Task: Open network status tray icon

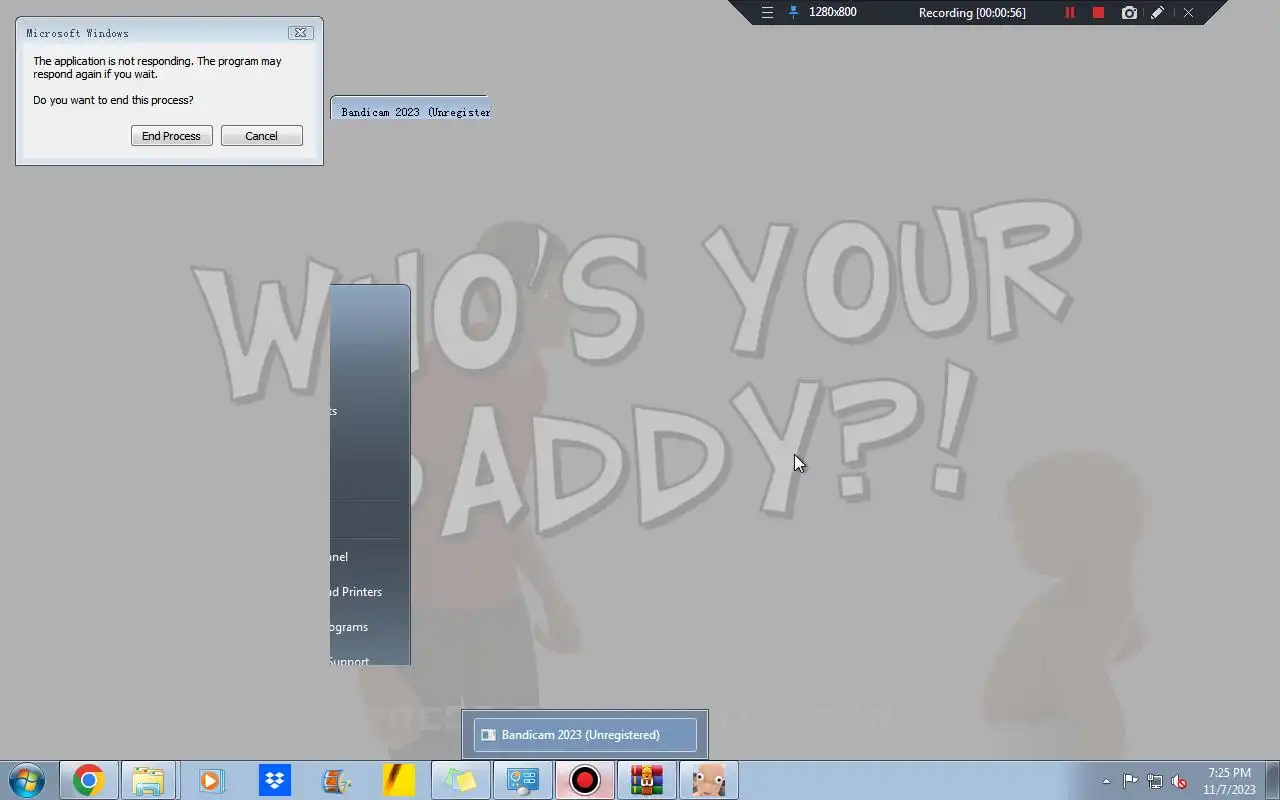Action: click(1155, 781)
